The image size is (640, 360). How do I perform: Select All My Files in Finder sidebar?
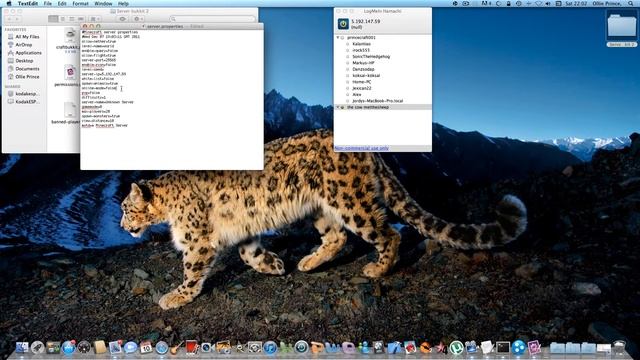click(x=24, y=37)
